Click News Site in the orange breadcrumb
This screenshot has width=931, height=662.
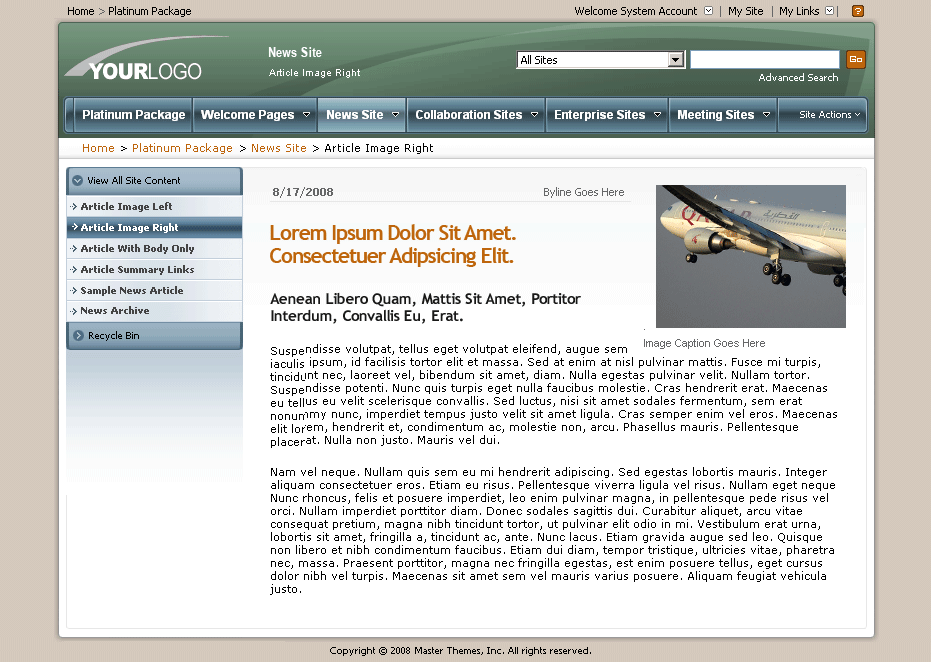click(x=279, y=148)
